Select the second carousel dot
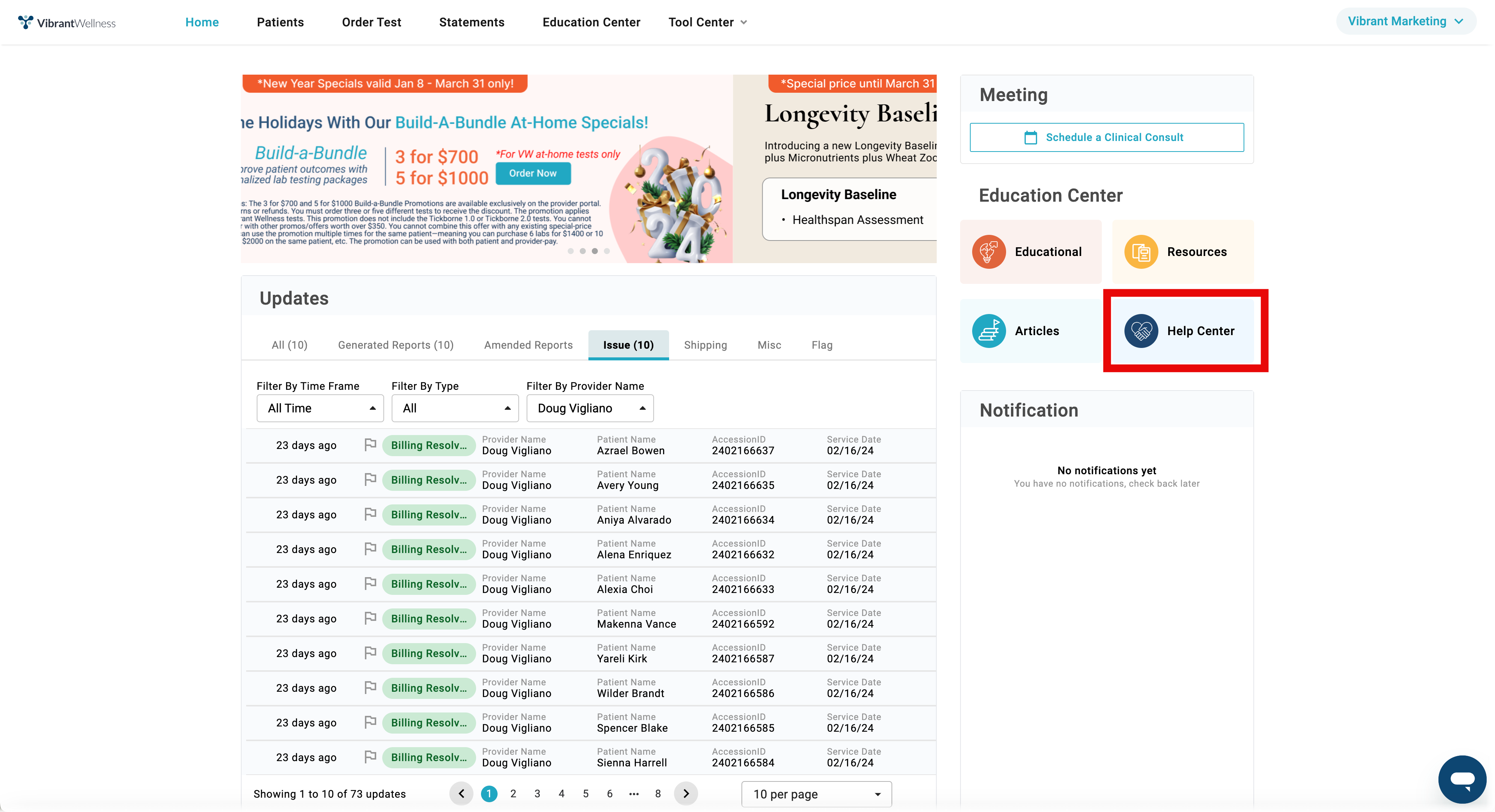The width and height of the screenshot is (1495, 812). click(x=583, y=251)
